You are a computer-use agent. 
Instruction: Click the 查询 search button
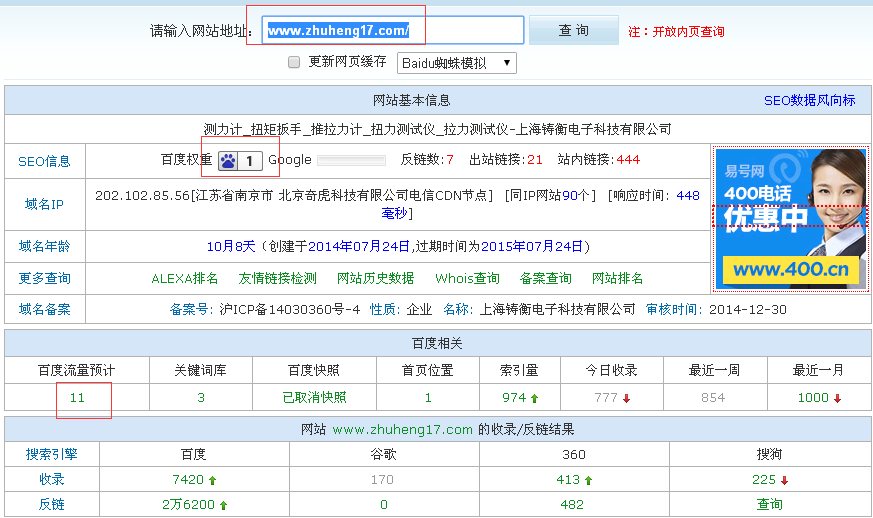click(x=574, y=31)
